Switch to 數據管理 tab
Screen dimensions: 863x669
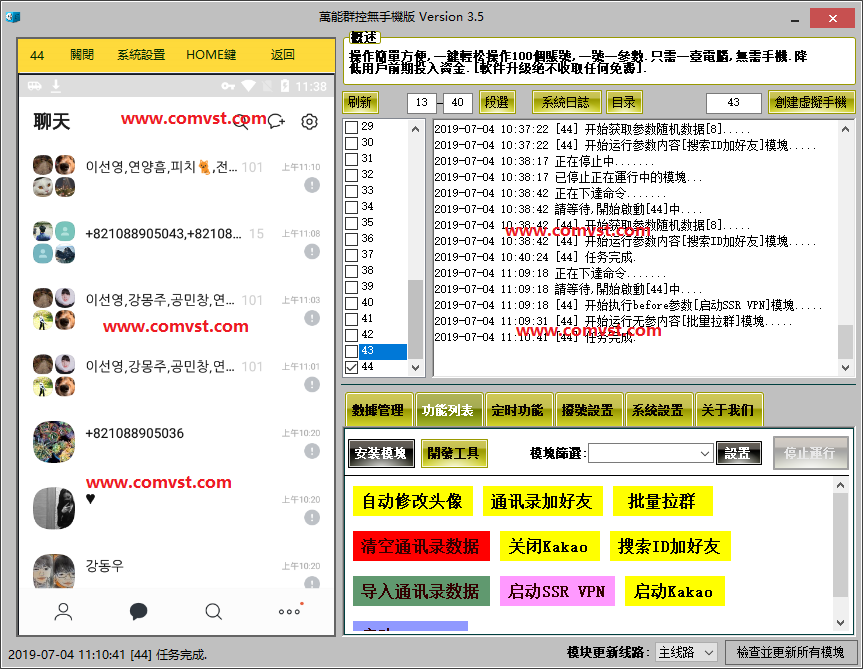tap(378, 410)
